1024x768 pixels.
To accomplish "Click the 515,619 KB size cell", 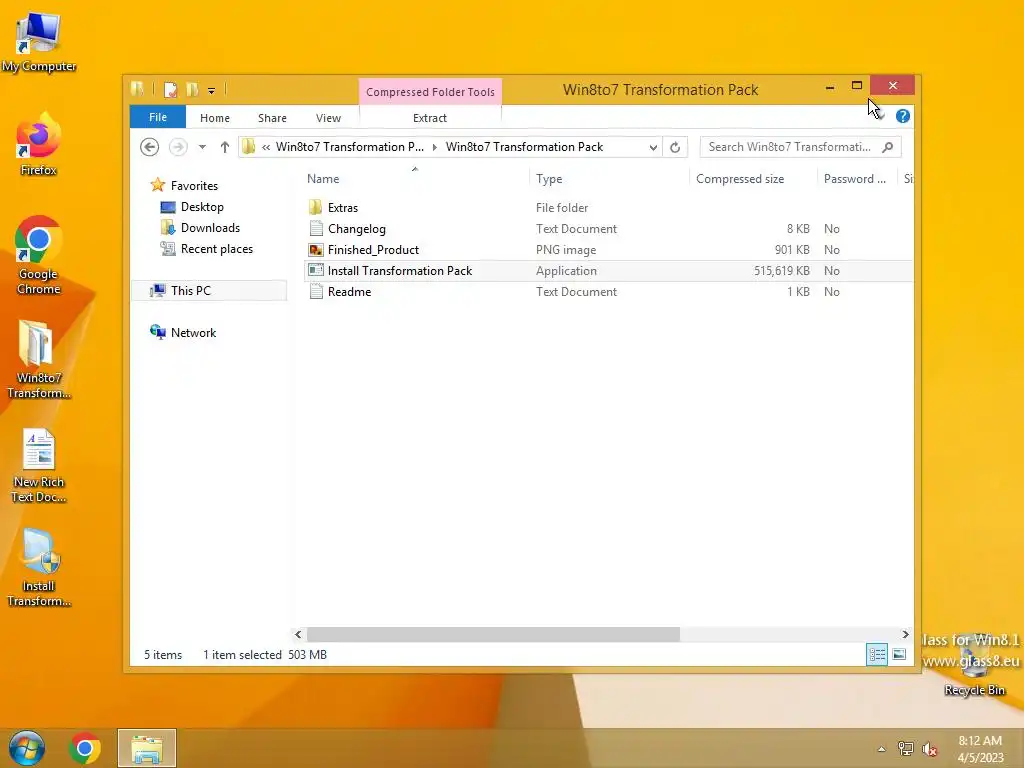I will point(782,270).
